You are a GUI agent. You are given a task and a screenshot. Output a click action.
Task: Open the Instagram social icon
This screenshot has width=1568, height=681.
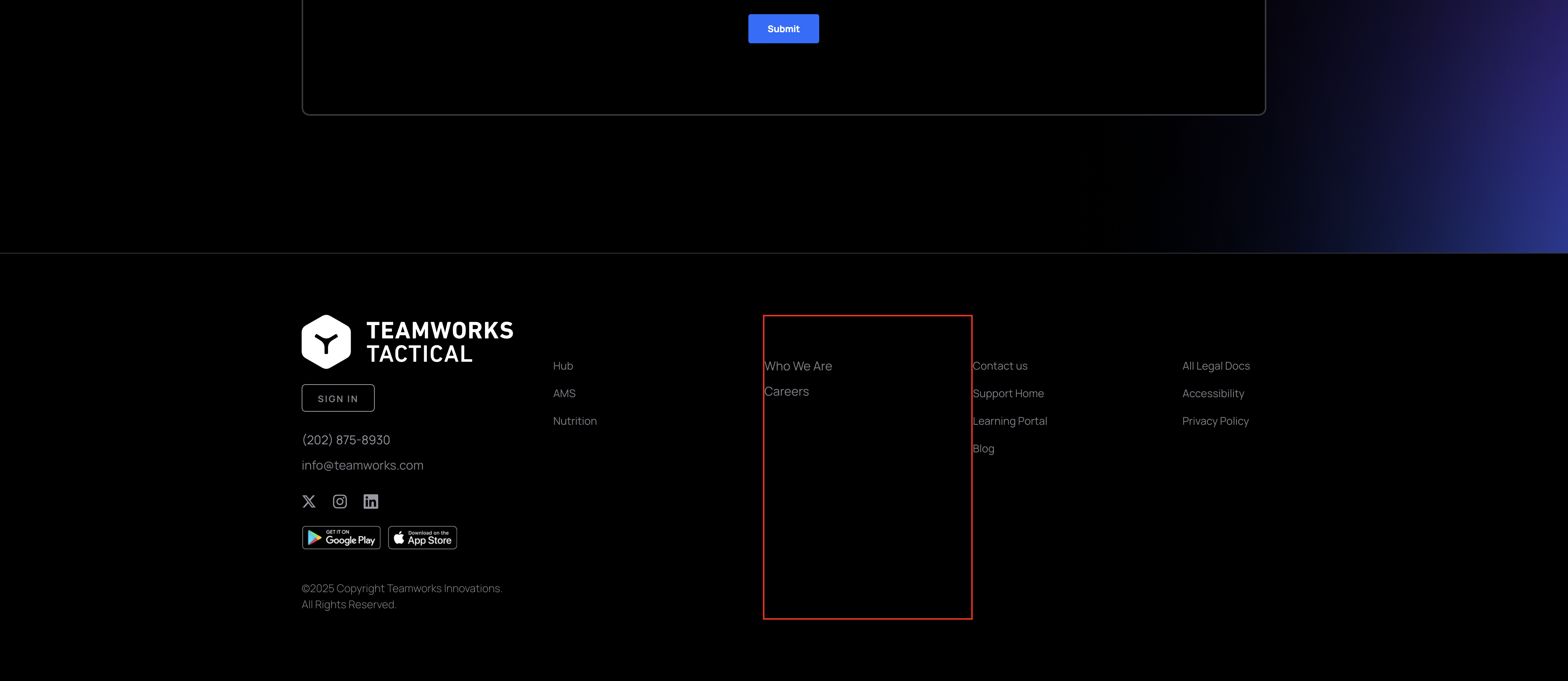pos(340,501)
